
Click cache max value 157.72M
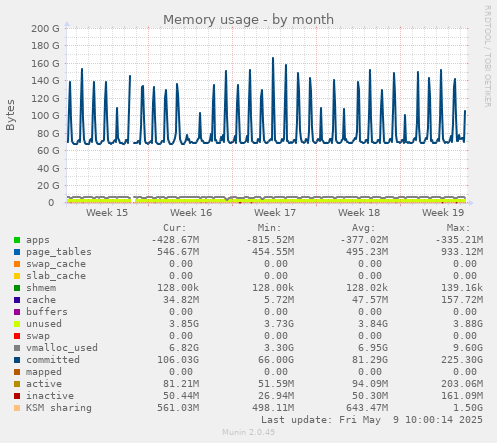tap(462, 300)
